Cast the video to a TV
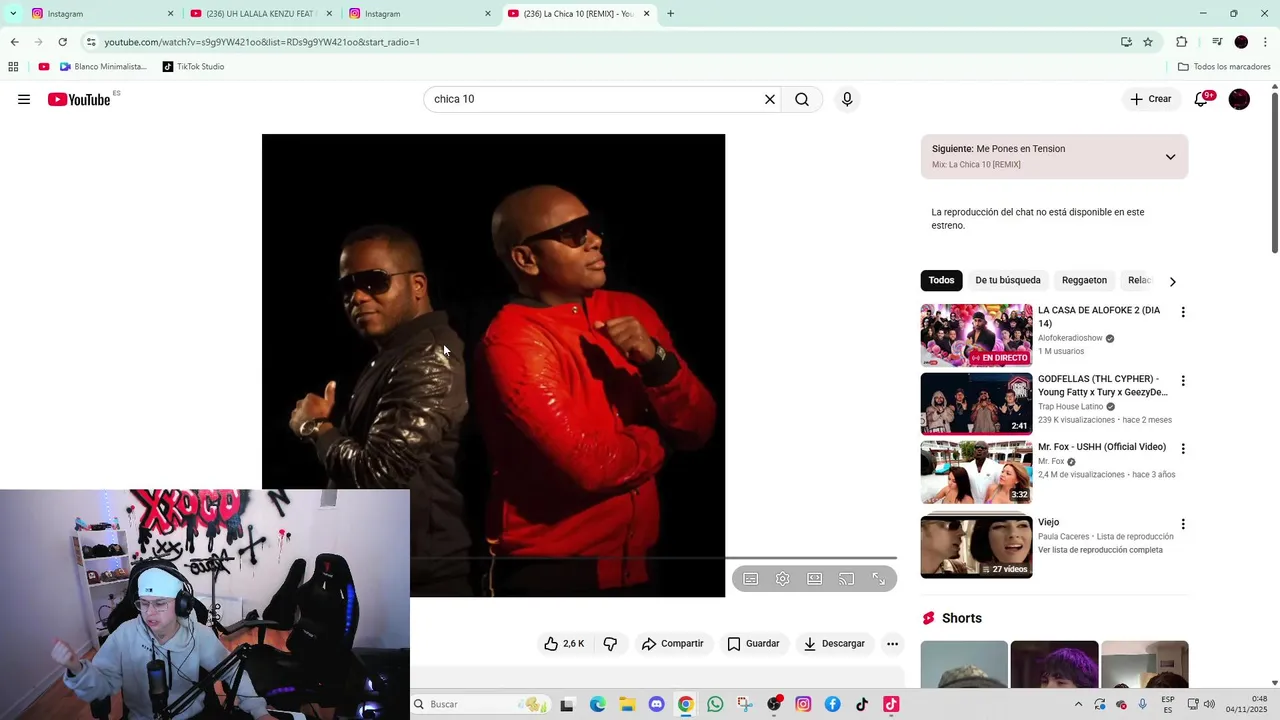Viewport: 1280px width, 720px height. point(847,579)
